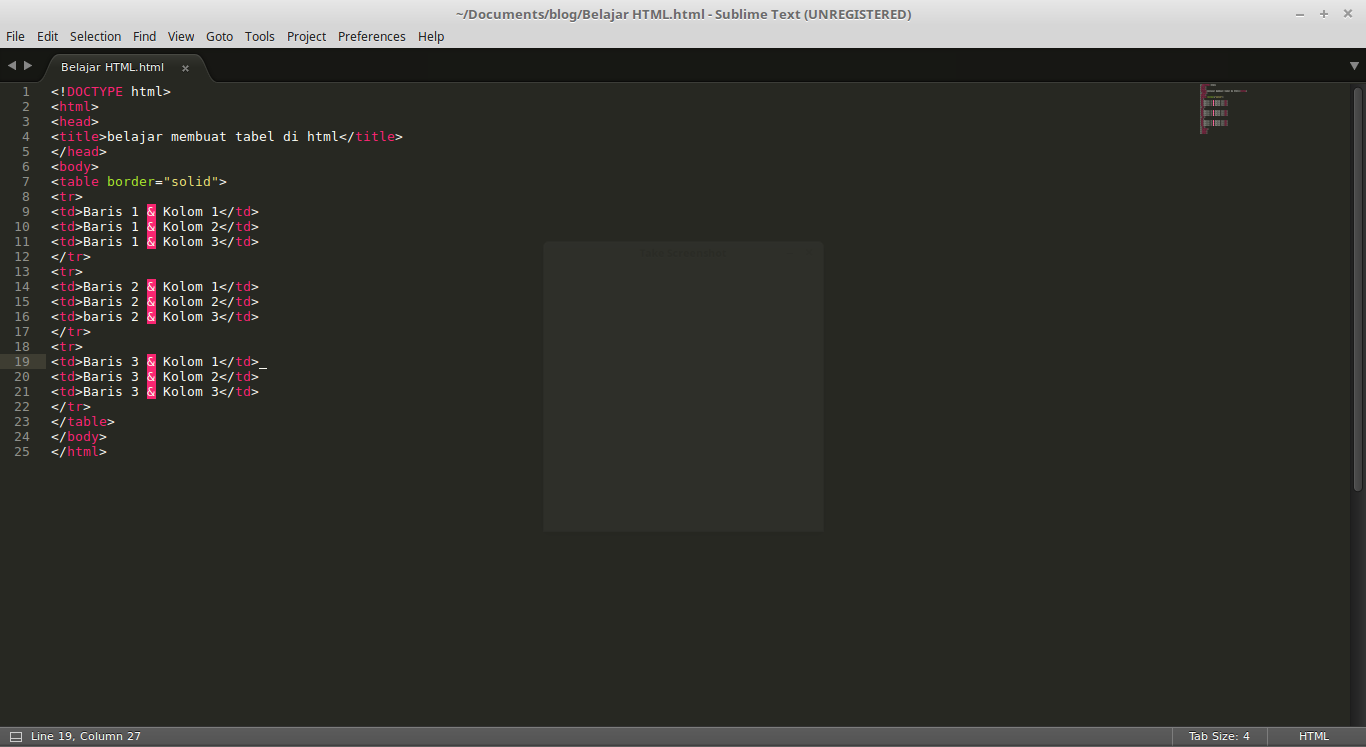Close the Sublime Text window

[1348, 14]
